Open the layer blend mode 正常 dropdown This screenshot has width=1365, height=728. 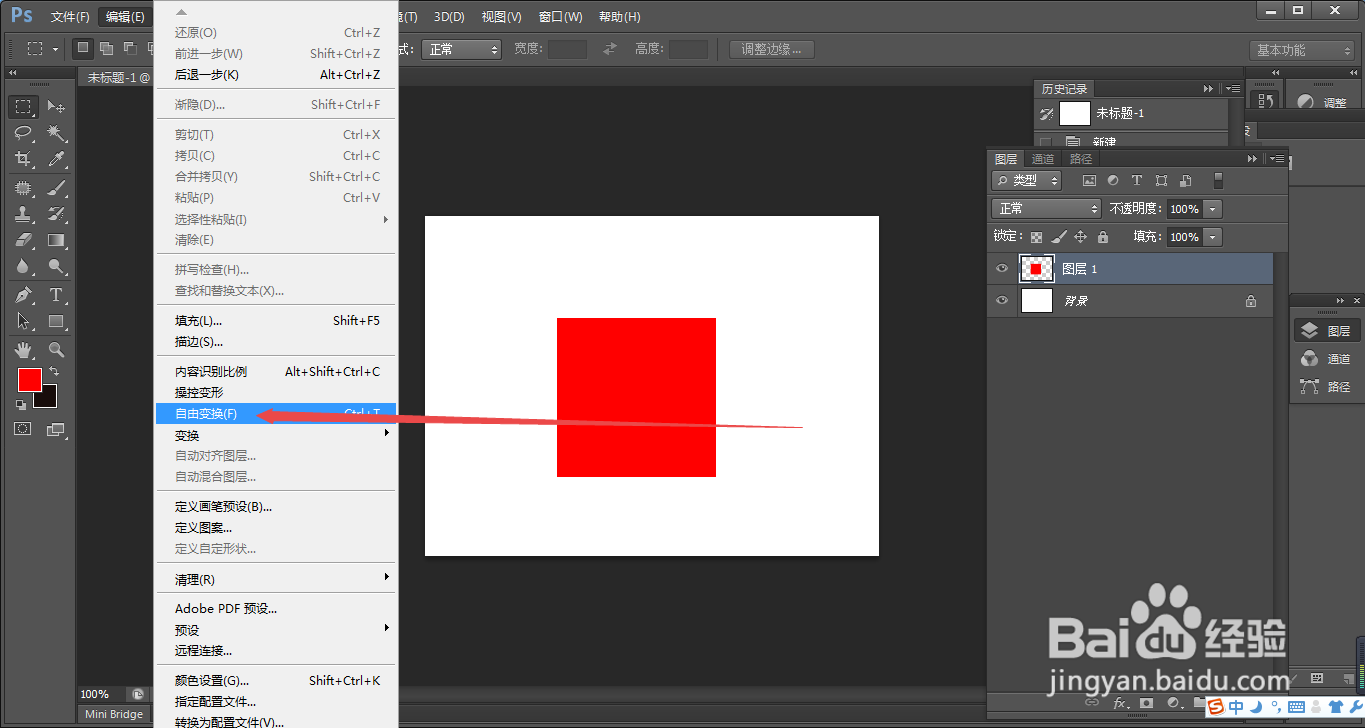(1046, 209)
